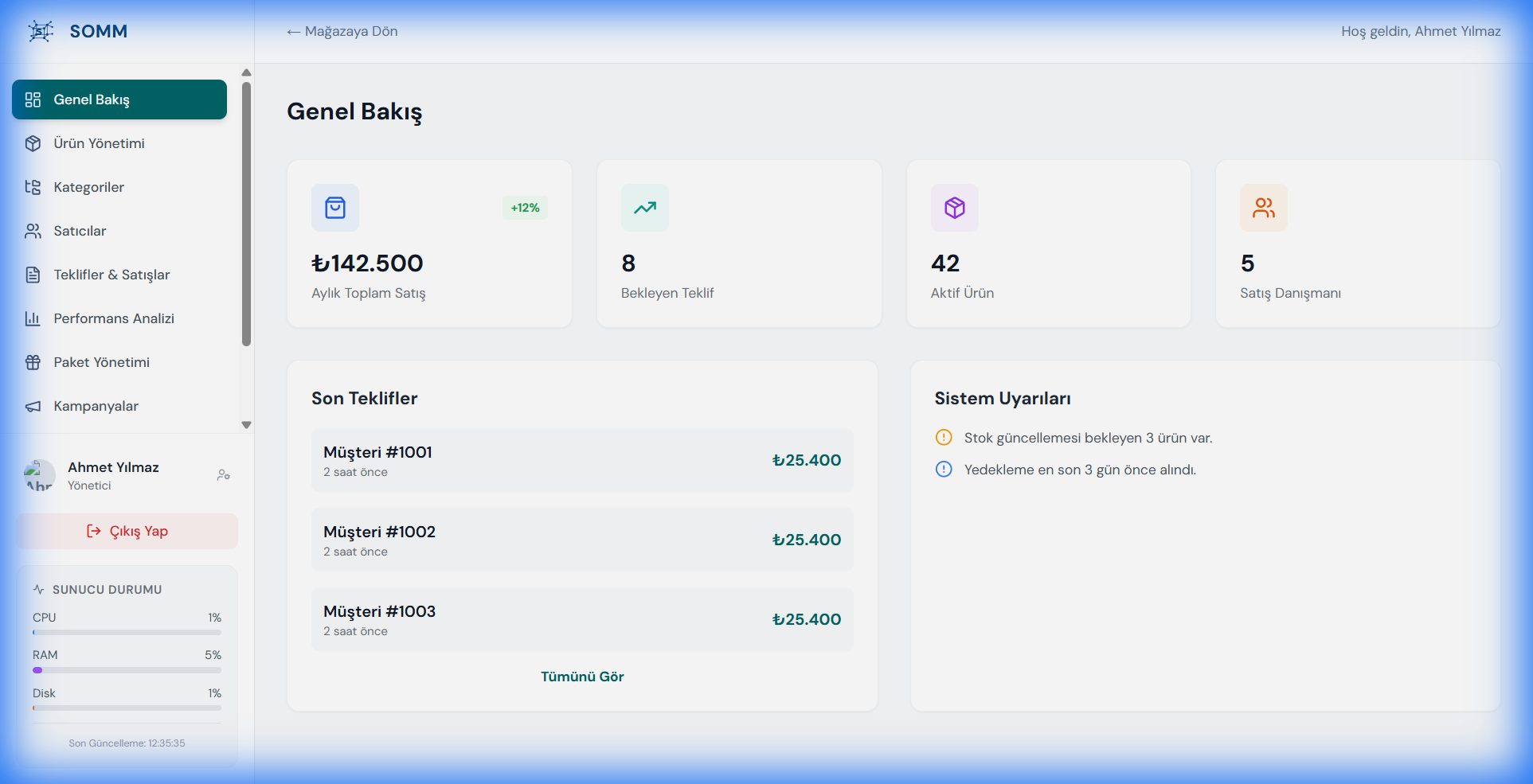Select Teklifler & Satışlar in sidebar

(111, 275)
